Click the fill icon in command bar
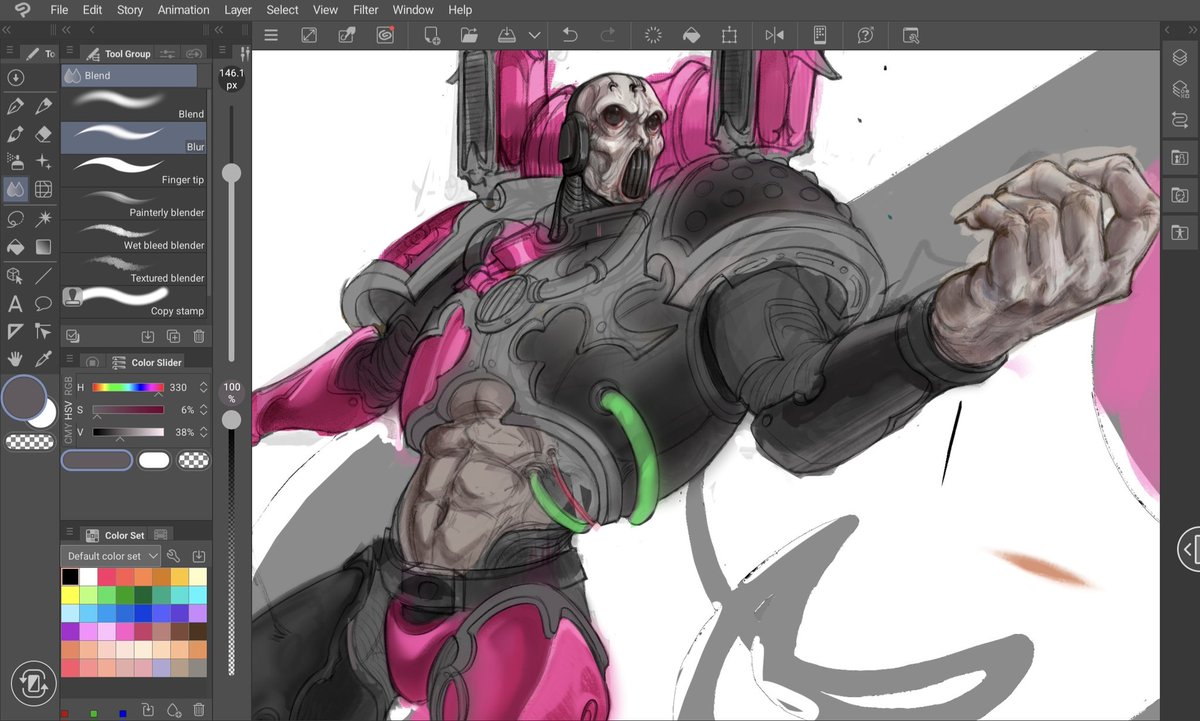Screen dimensions: 1200x721 tap(691, 35)
